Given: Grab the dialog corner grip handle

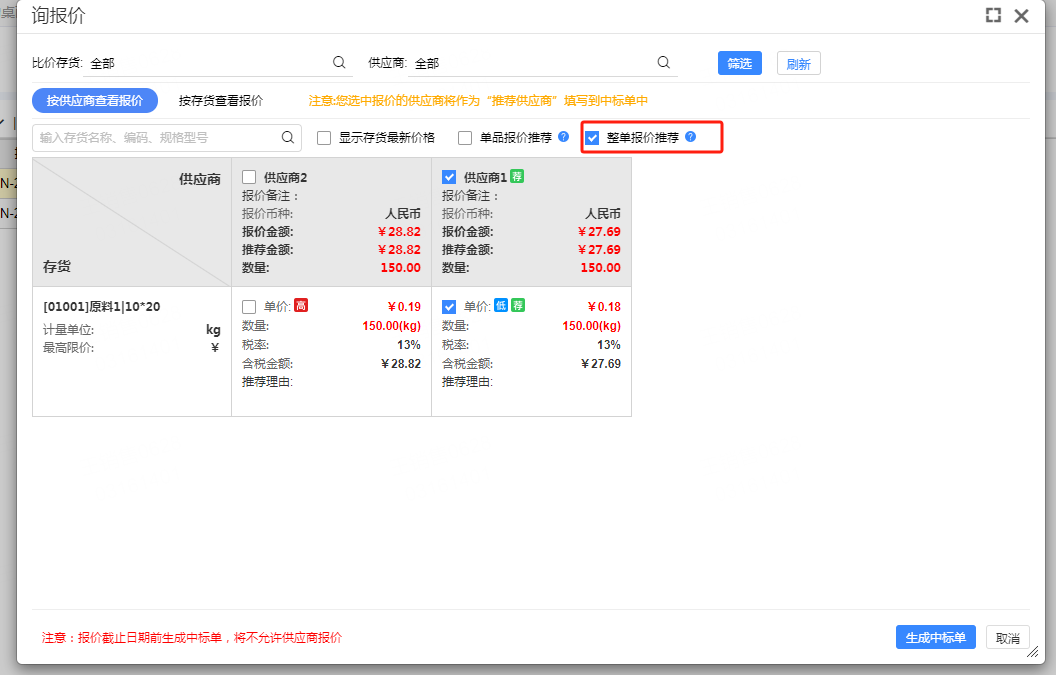Looking at the screenshot, I should pyautogui.click(x=1032, y=651).
